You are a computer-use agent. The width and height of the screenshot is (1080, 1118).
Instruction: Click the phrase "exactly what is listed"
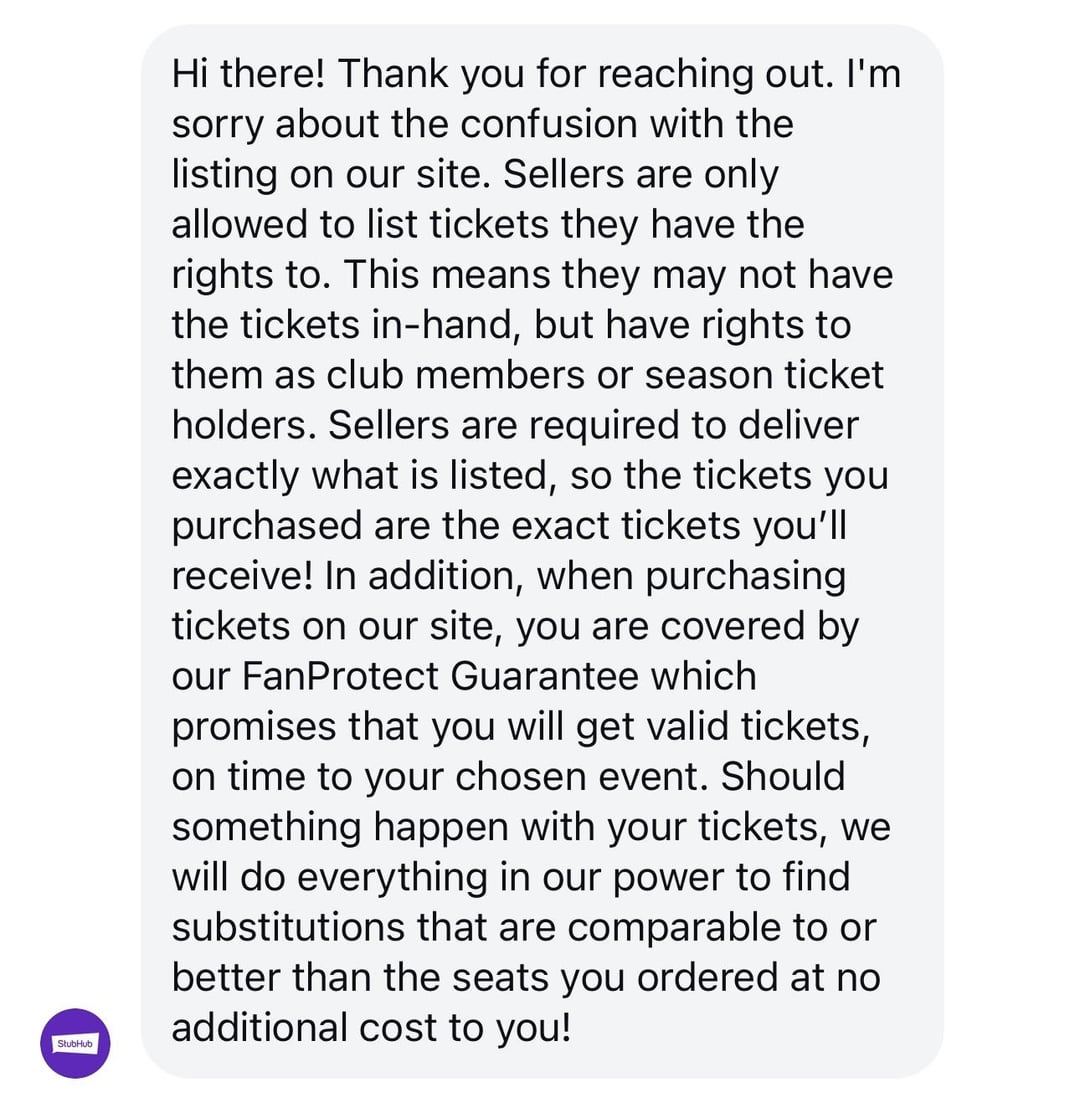359,475
